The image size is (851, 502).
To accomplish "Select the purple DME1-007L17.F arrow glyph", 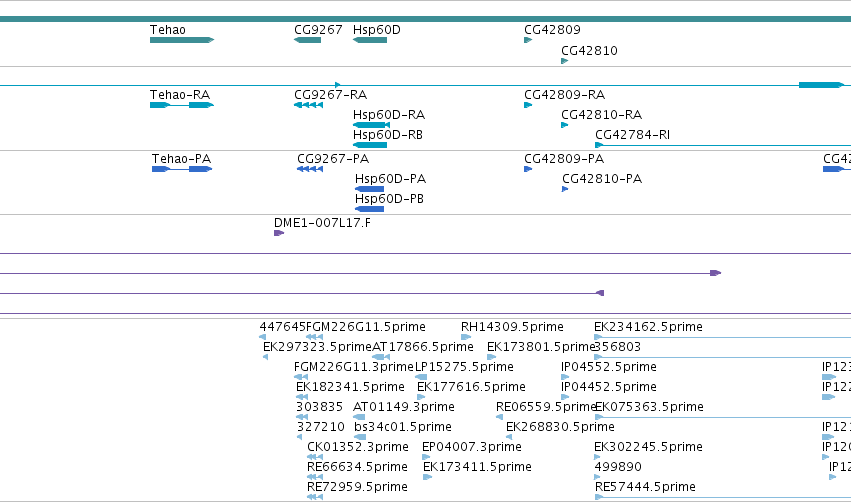I will [279, 233].
